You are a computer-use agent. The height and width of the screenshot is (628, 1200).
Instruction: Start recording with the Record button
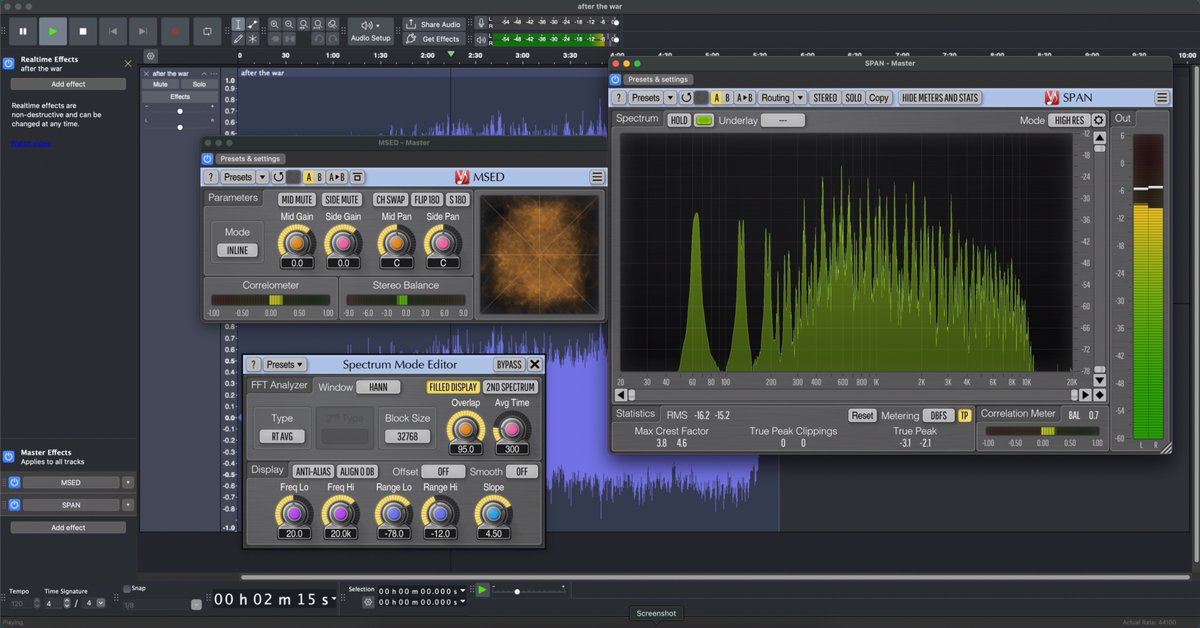click(x=175, y=31)
